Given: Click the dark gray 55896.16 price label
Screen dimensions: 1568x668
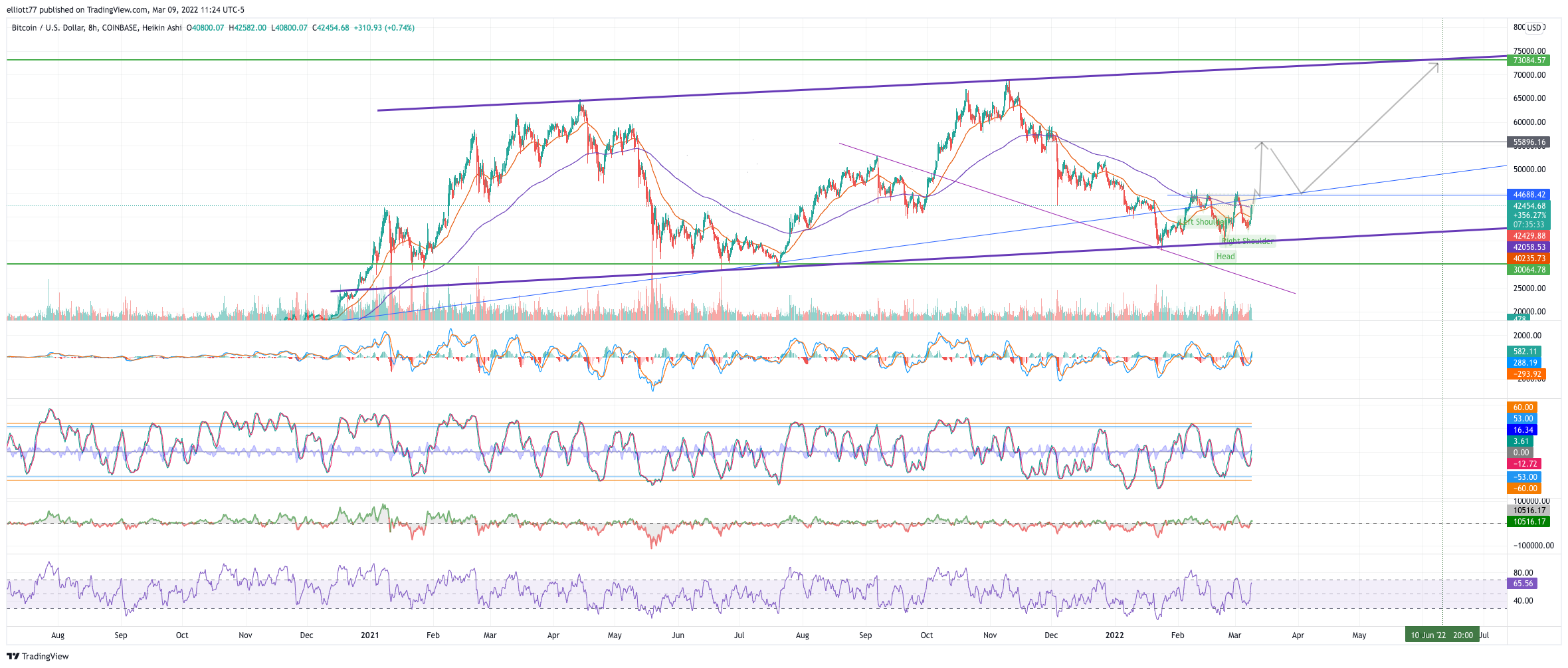Looking at the screenshot, I should [x=1528, y=142].
